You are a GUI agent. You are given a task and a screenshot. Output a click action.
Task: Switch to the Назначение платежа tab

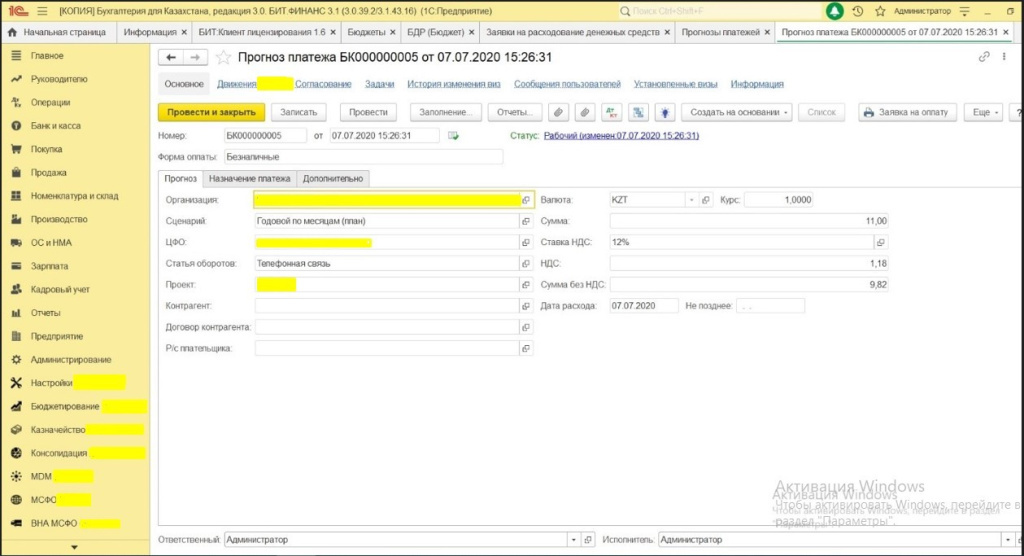click(x=250, y=179)
